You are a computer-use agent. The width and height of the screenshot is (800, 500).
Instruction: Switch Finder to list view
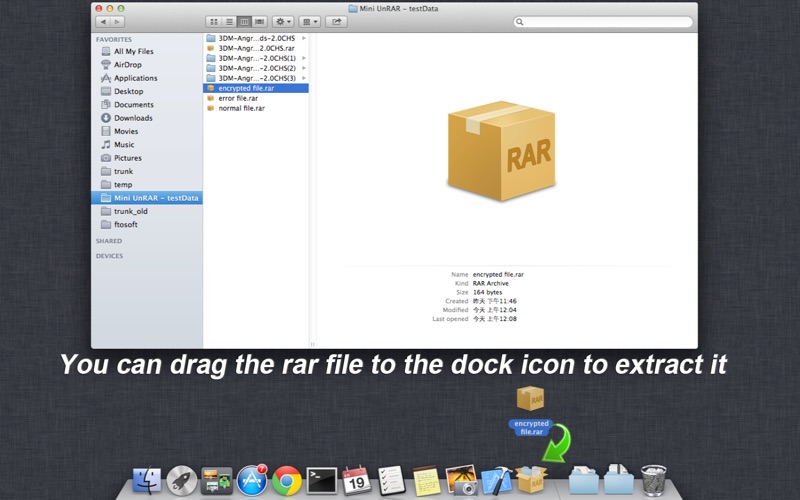click(x=229, y=22)
